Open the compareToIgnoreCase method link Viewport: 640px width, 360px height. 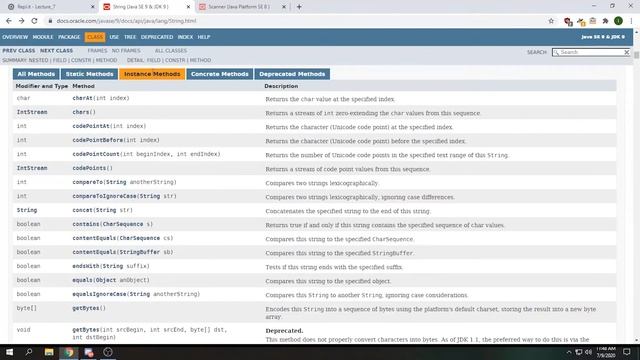tap(104, 196)
